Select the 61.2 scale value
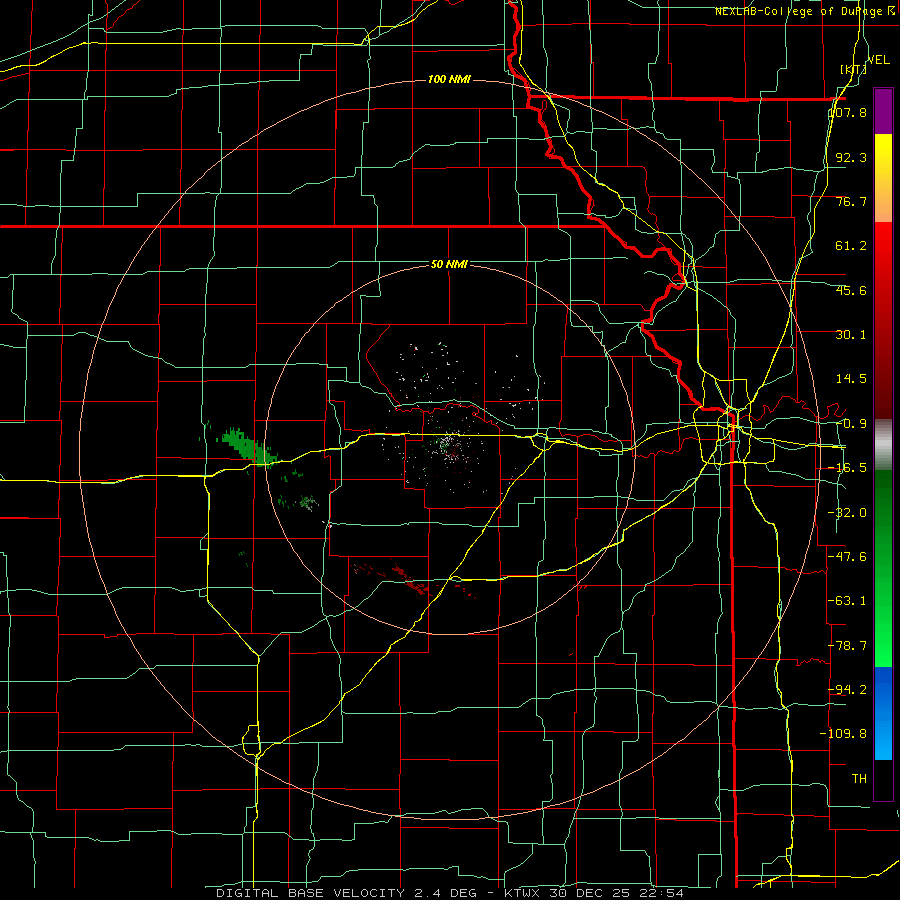The width and height of the screenshot is (900, 900). (851, 246)
